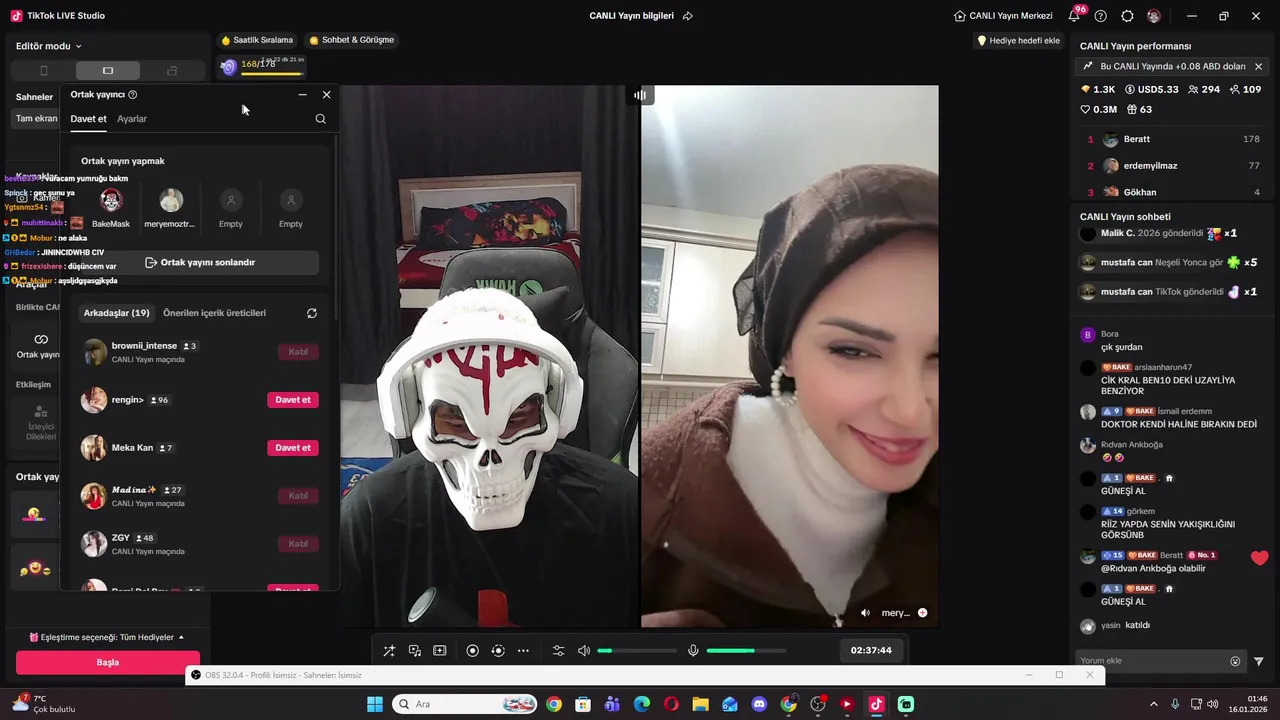1280x720 pixels.
Task: Open the magic wand effects tool
Action: pos(389,650)
